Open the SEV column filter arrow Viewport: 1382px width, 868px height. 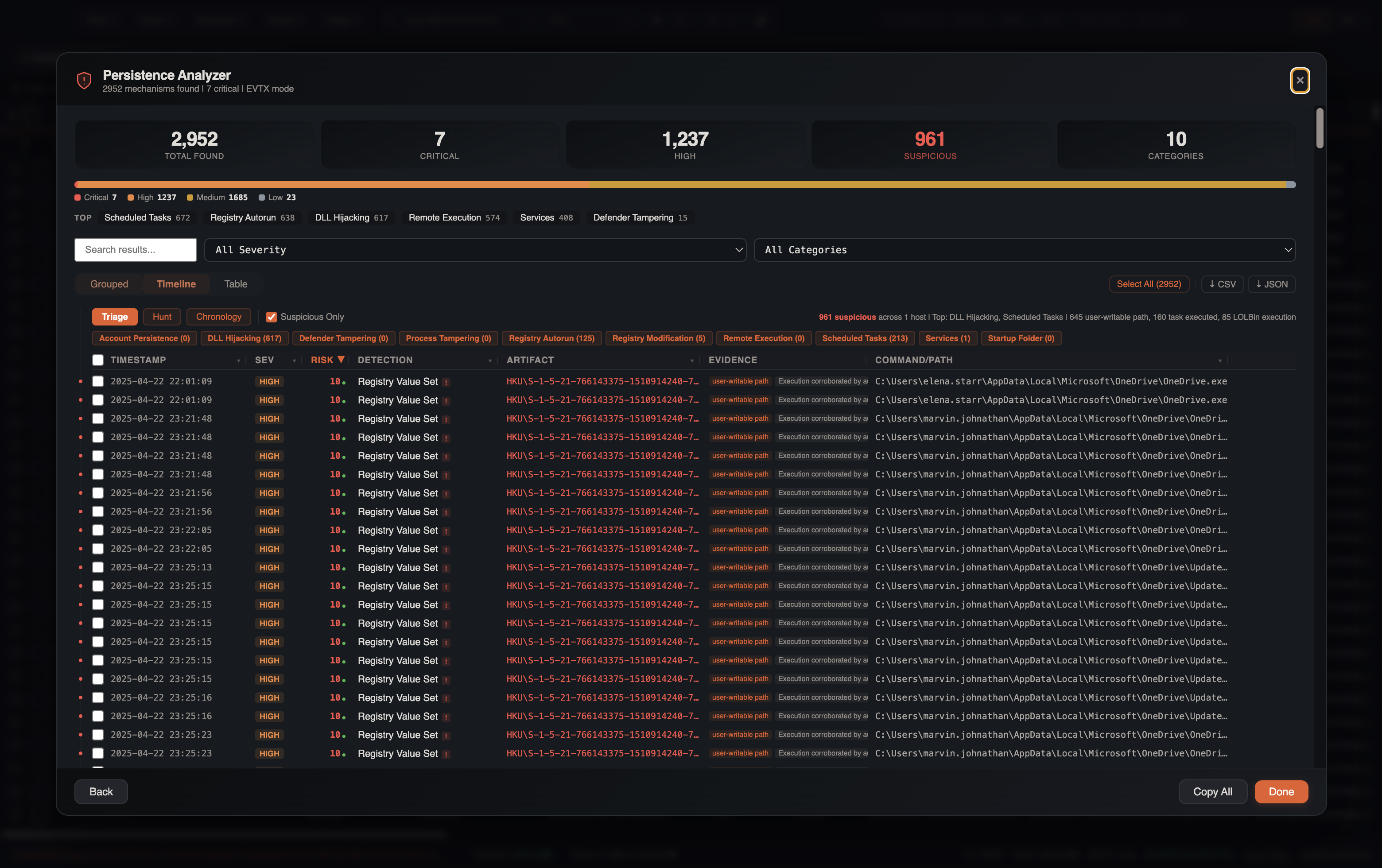[295, 361]
